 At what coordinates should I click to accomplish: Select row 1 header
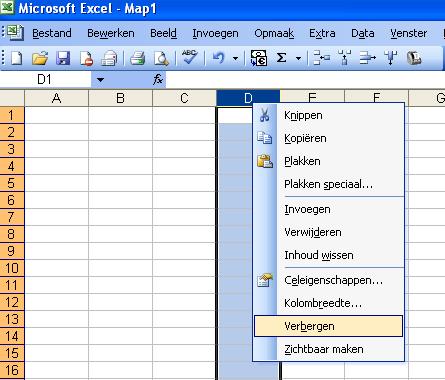pyautogui.click(x=12, y=115)
